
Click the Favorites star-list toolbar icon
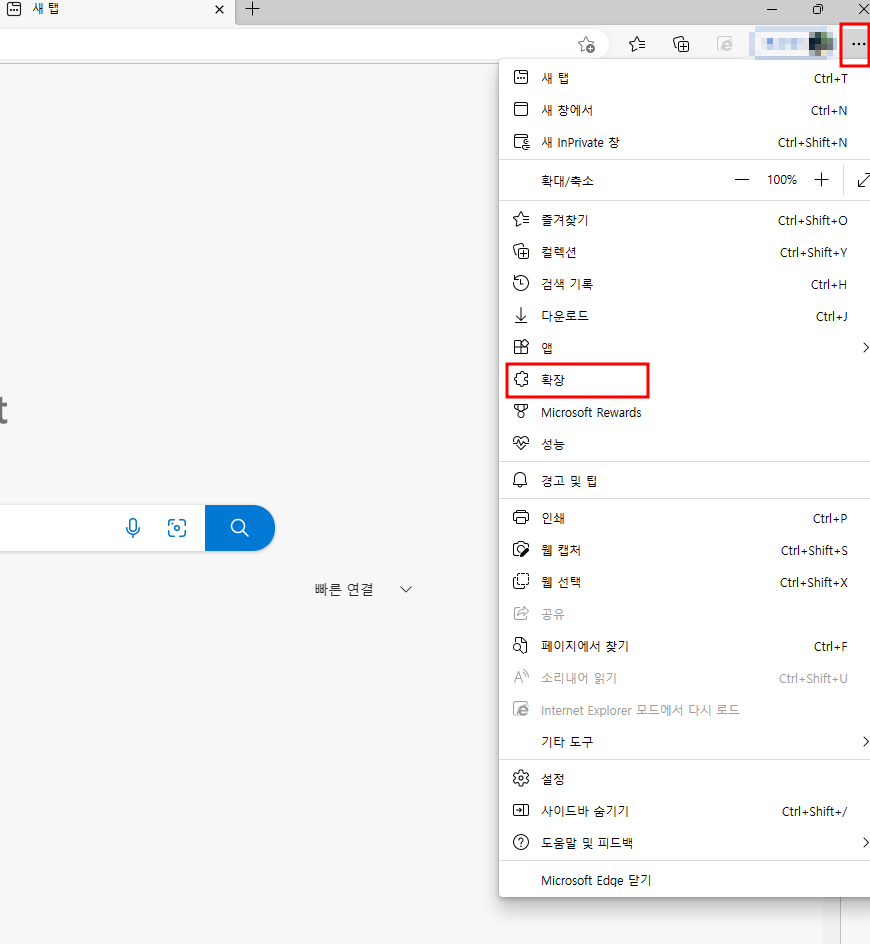(636, 44)
